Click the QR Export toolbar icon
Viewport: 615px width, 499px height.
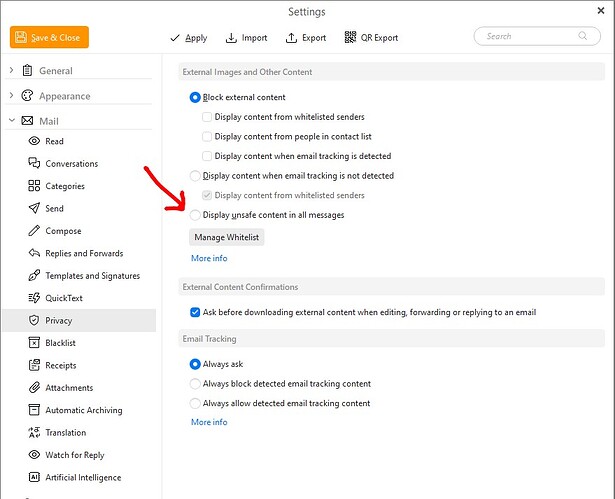(350, 38)
